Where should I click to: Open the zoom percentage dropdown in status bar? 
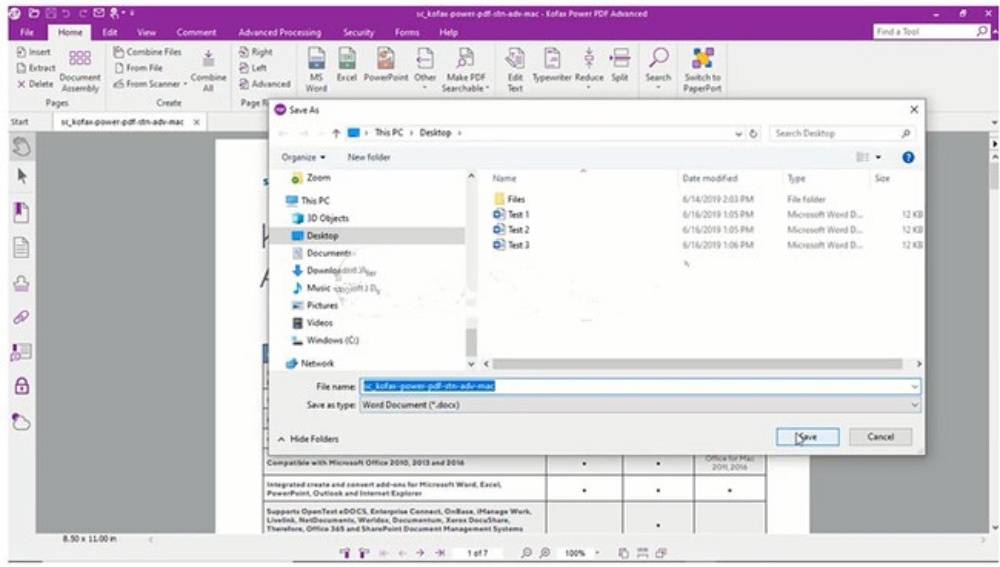[x=598, y=553]
